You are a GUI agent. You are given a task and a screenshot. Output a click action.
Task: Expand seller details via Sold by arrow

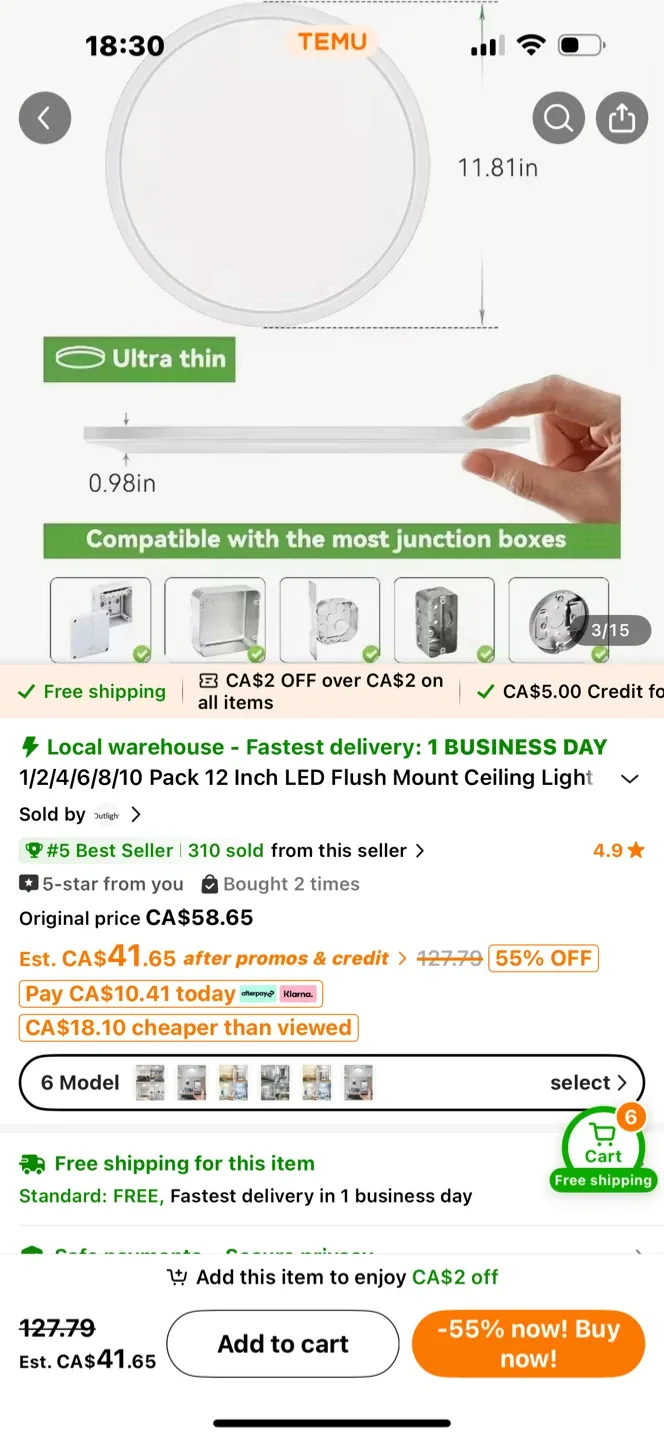click(136, 814)
